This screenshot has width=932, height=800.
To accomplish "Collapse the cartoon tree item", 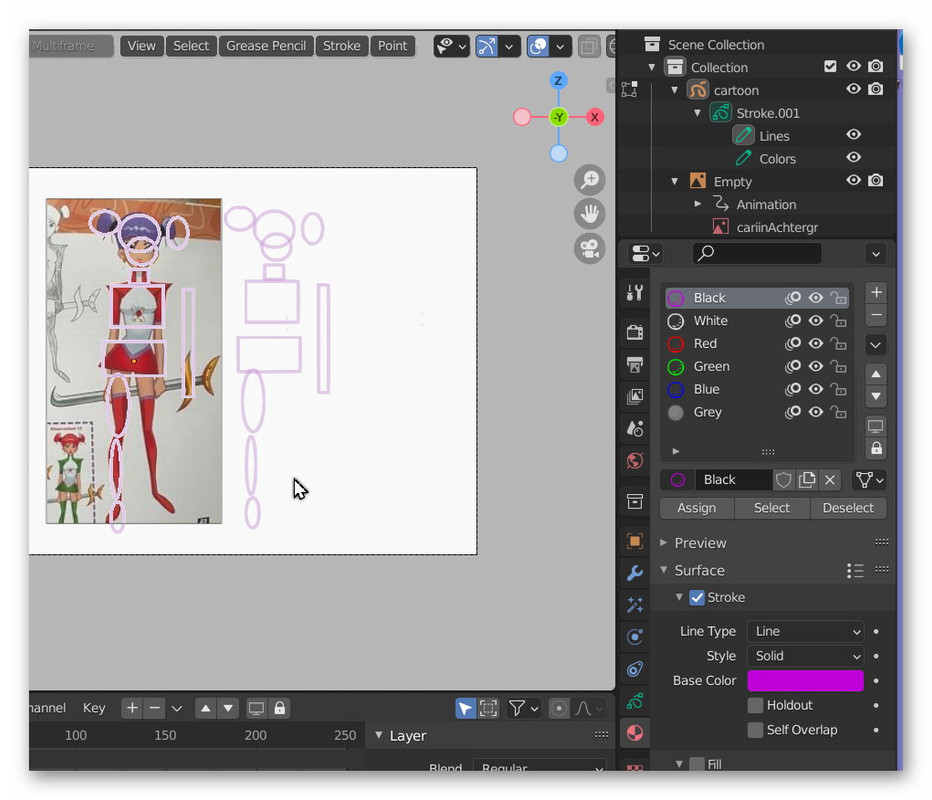I will point(674,90).
